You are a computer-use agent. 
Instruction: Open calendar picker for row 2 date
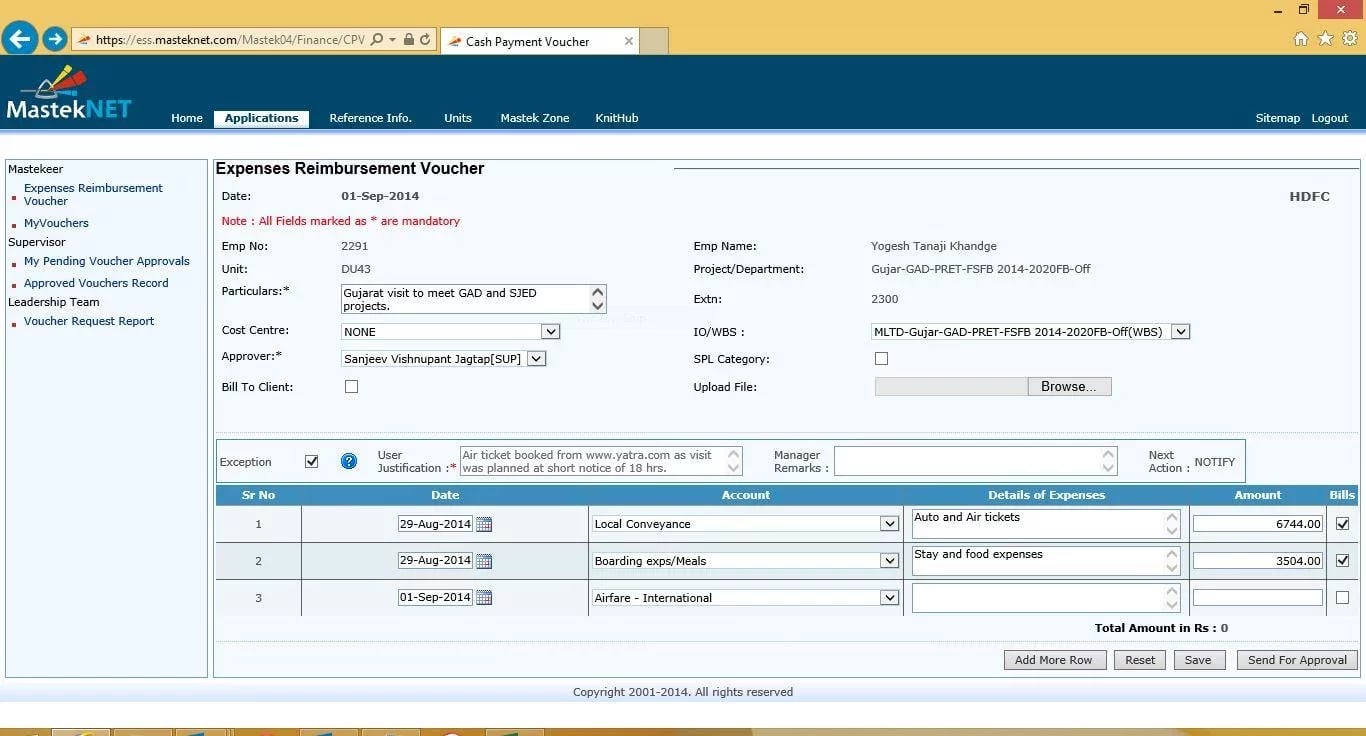484,561
